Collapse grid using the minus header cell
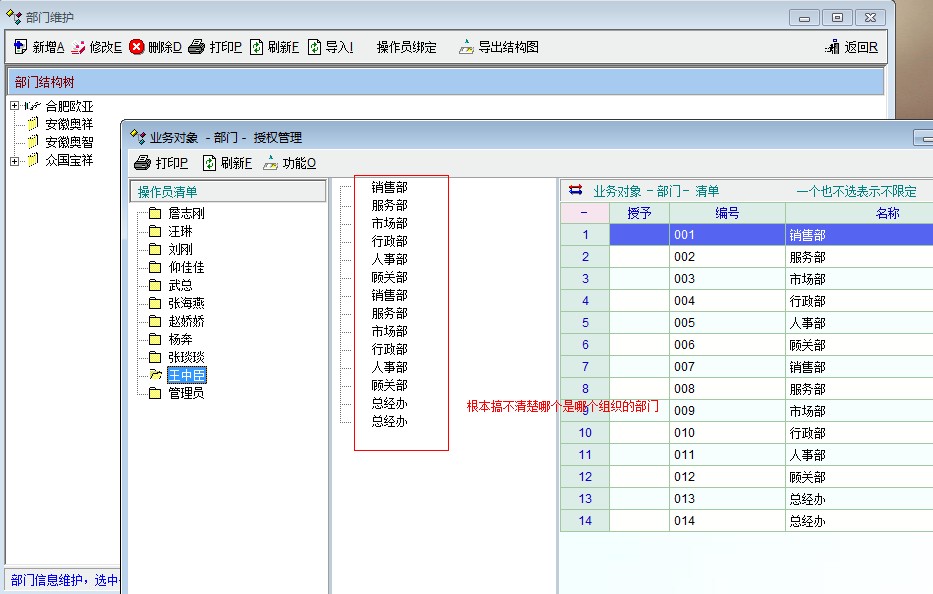933x594 pixels. click(584, 213)
